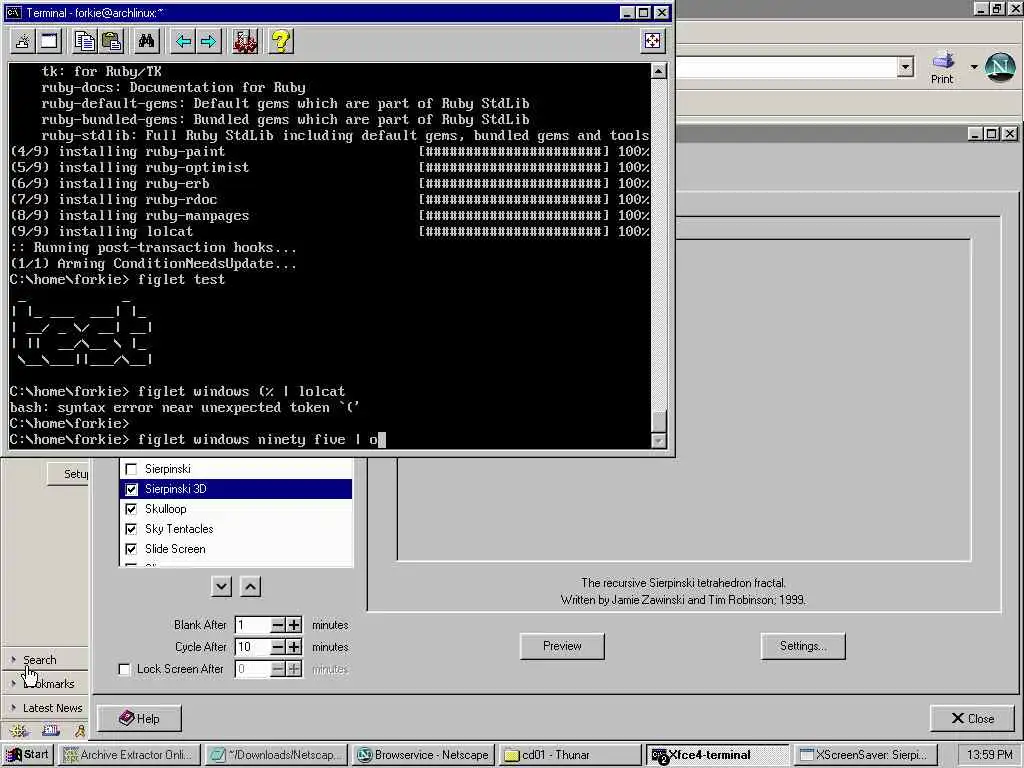Screen dimensions: 1024x768
Task: Switch to Archive Extractor Online taskbar item
Action: coord(129,755)
